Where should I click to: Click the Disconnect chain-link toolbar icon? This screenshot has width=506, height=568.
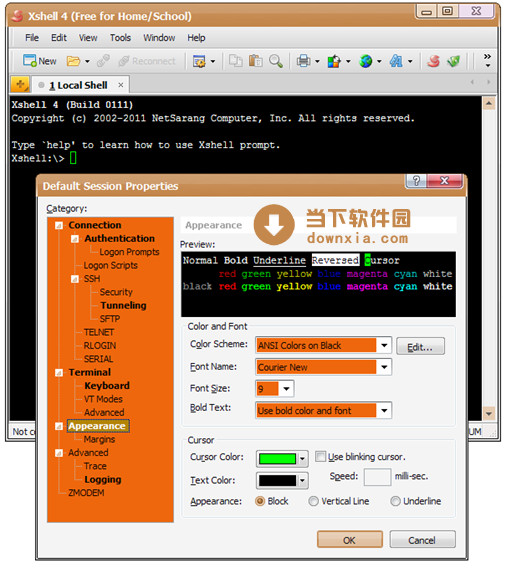click(103, 61)
